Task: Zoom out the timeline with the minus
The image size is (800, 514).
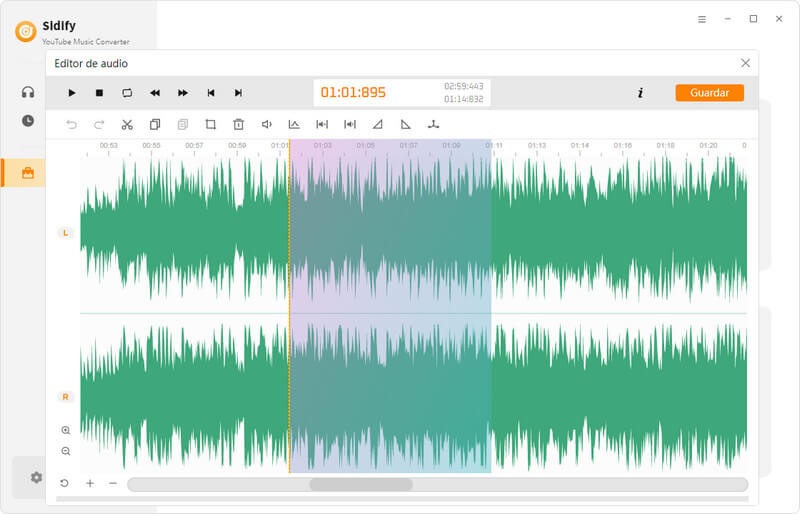Action: tap(113, 483)
